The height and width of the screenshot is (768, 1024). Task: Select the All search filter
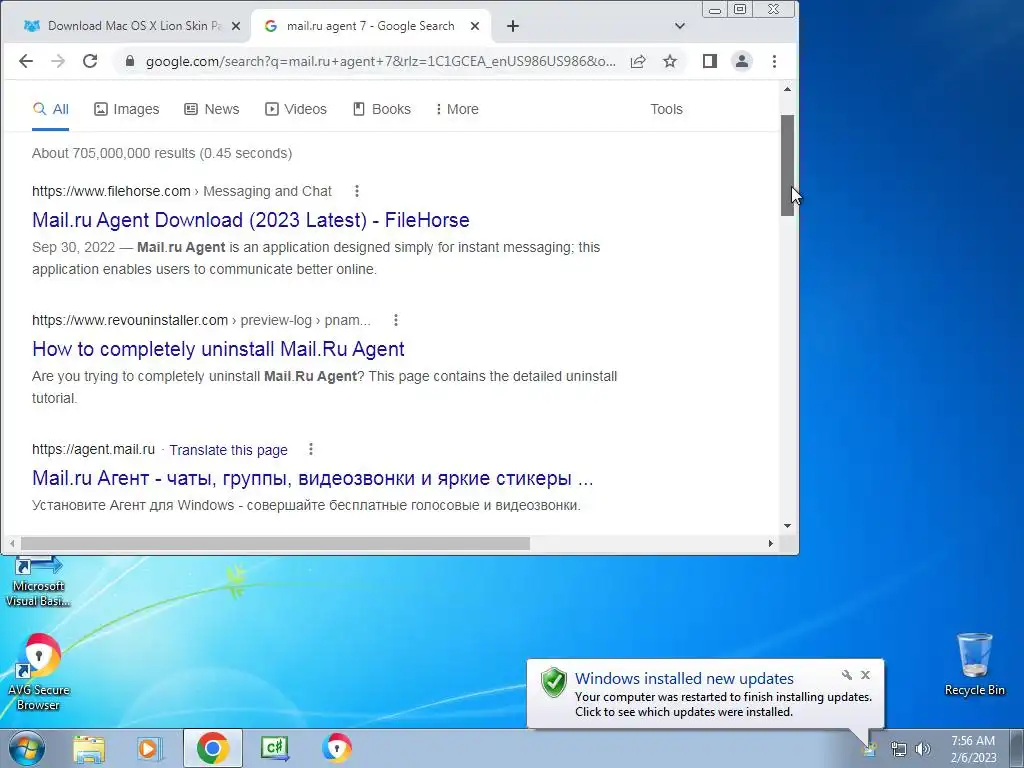coord(50,109)
